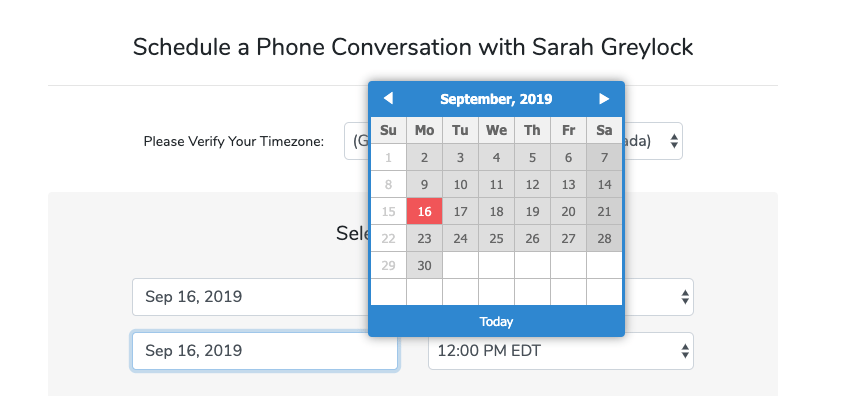Open the 12:00 PM EDT time dropdown
868x396 pixels.
(561, 351)
